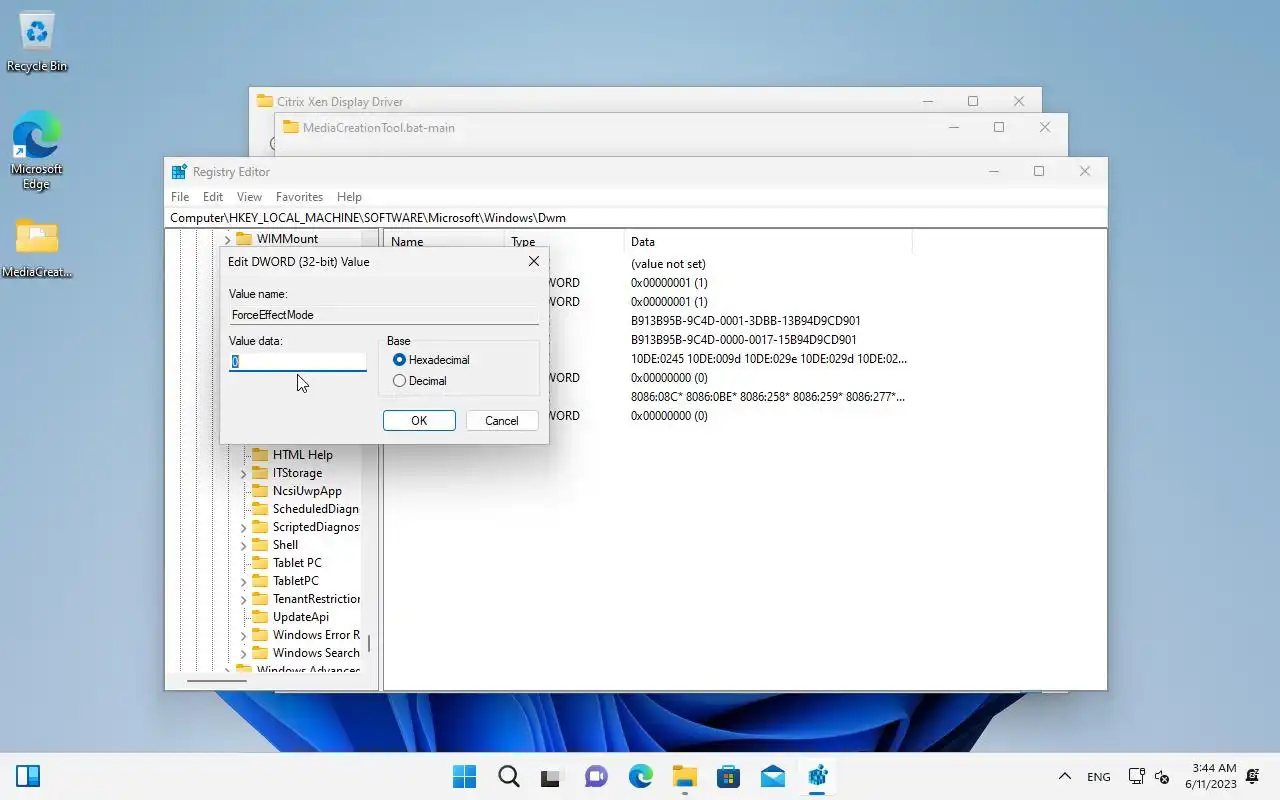Open the Widgets panel on the taskbar
This screenshot has width=1280, height=800.
coord(28,776)
